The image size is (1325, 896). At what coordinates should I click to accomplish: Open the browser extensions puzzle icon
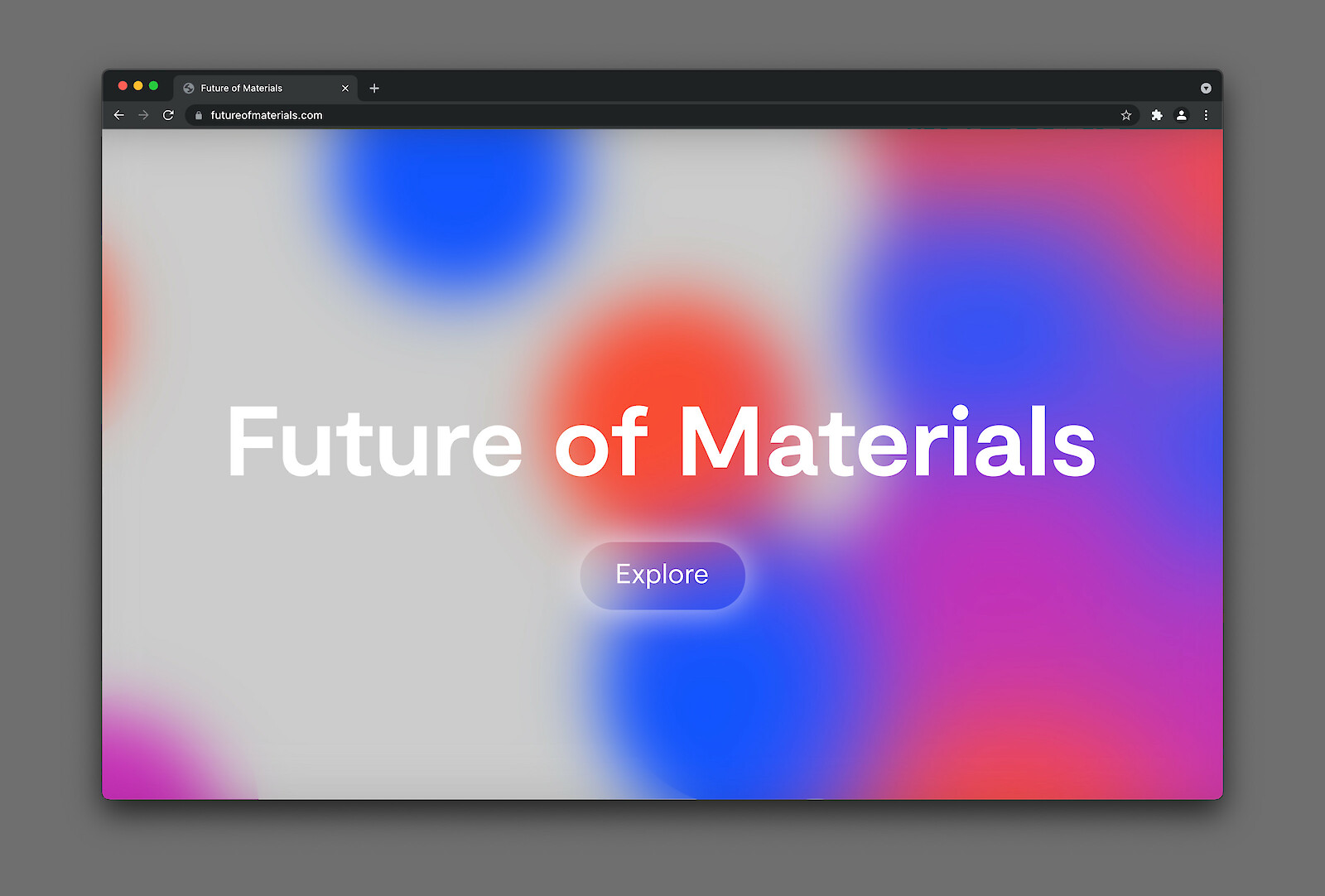tap(1156, 115)
